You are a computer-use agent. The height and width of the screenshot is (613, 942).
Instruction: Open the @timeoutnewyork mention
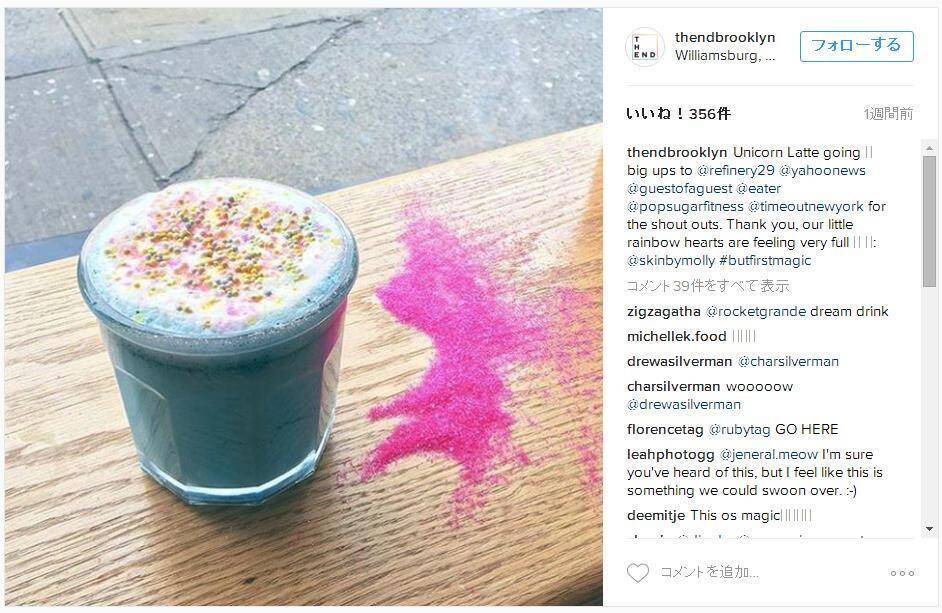[x=805, y=207]
